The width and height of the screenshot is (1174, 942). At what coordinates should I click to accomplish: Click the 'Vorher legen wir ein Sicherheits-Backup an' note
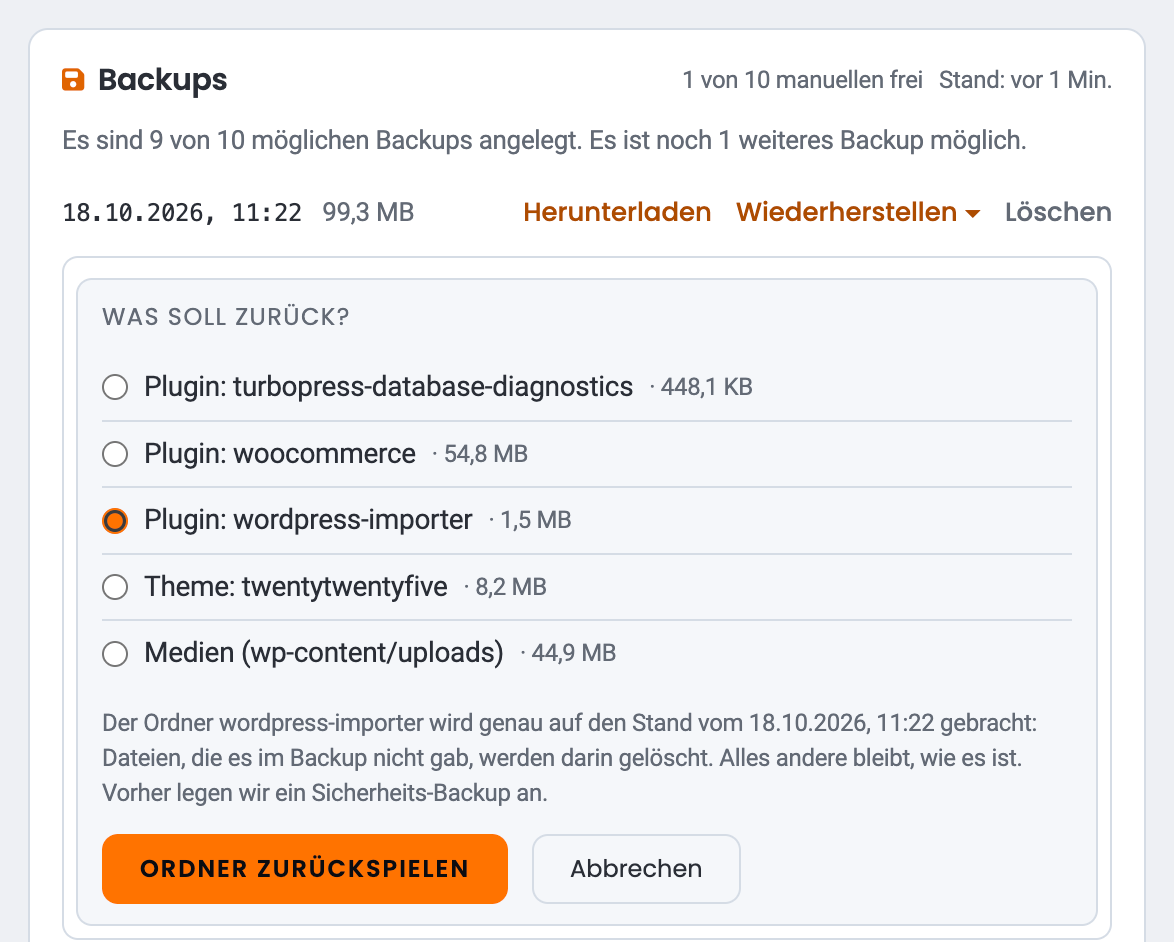coord(325,792)
